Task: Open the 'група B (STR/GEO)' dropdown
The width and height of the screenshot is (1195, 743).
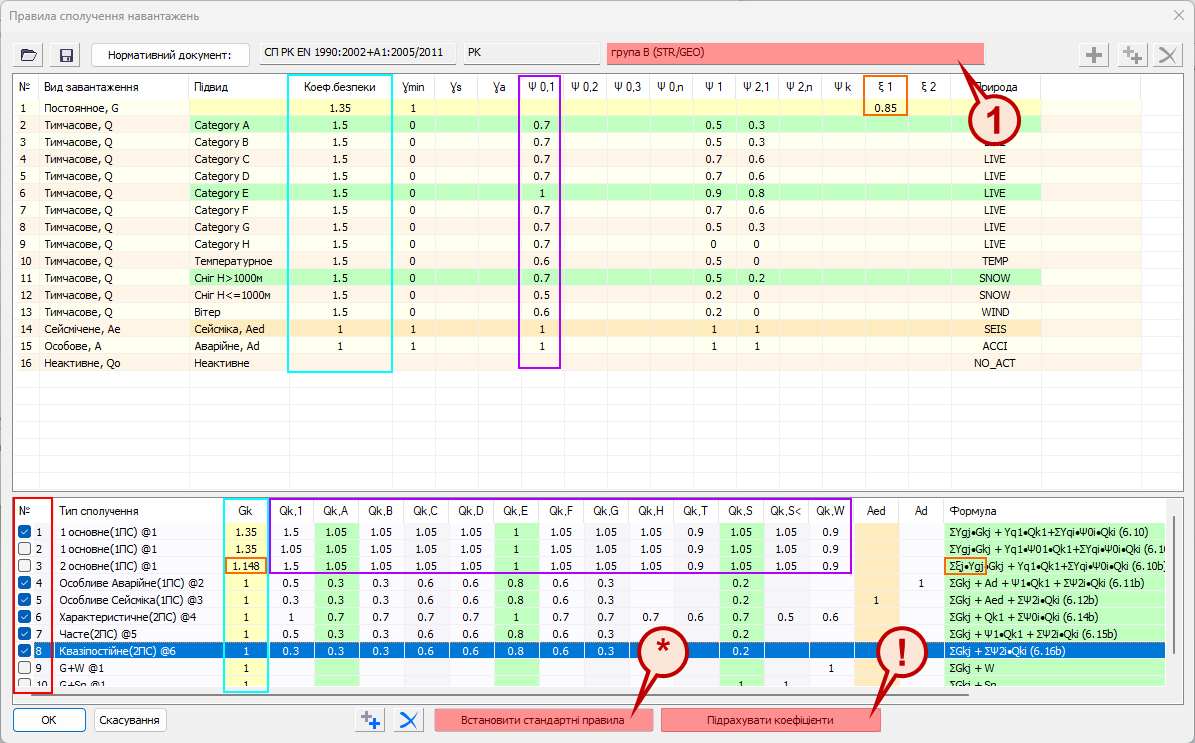Action: coord(795,53)
